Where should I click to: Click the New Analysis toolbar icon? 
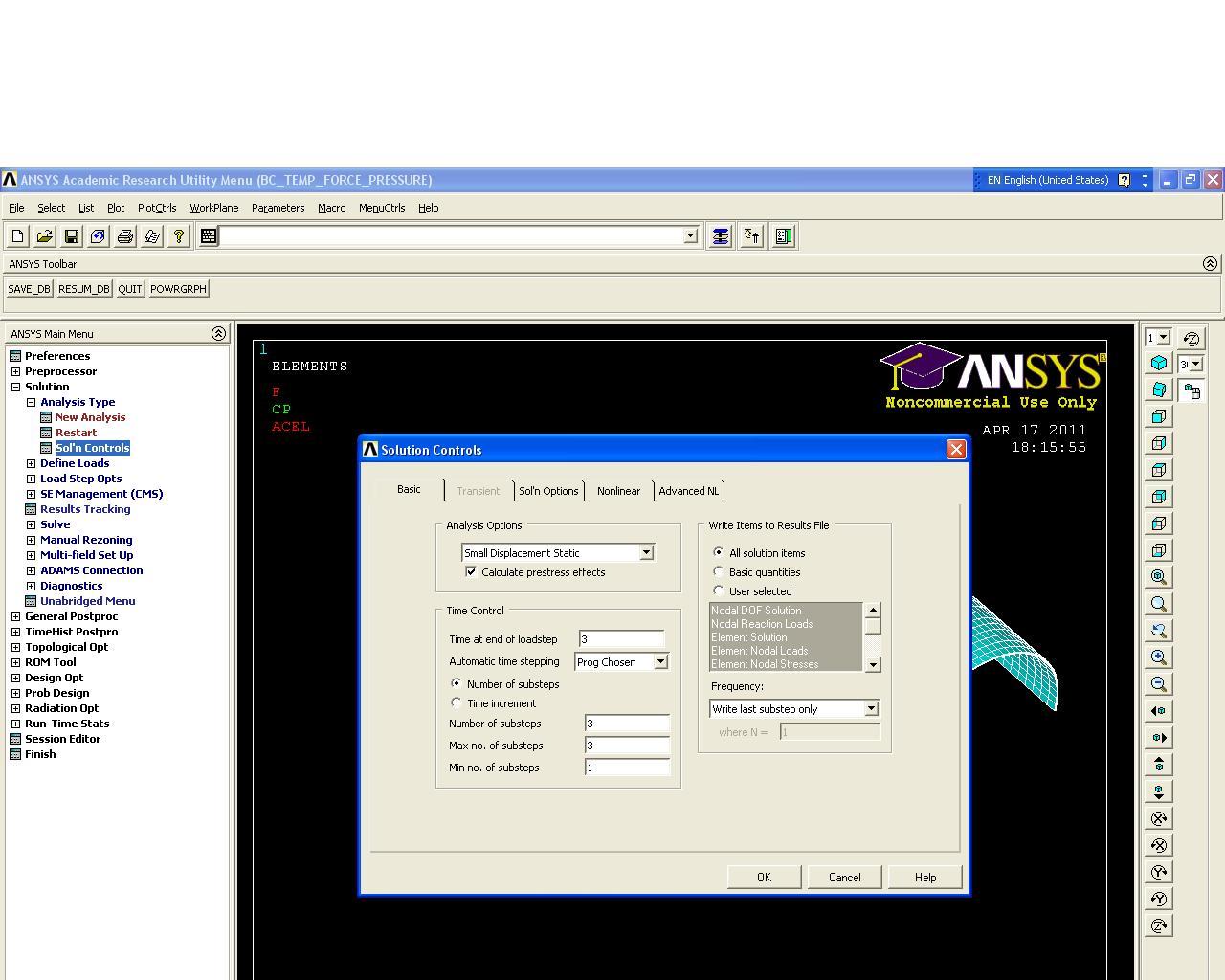coord(17,236)
